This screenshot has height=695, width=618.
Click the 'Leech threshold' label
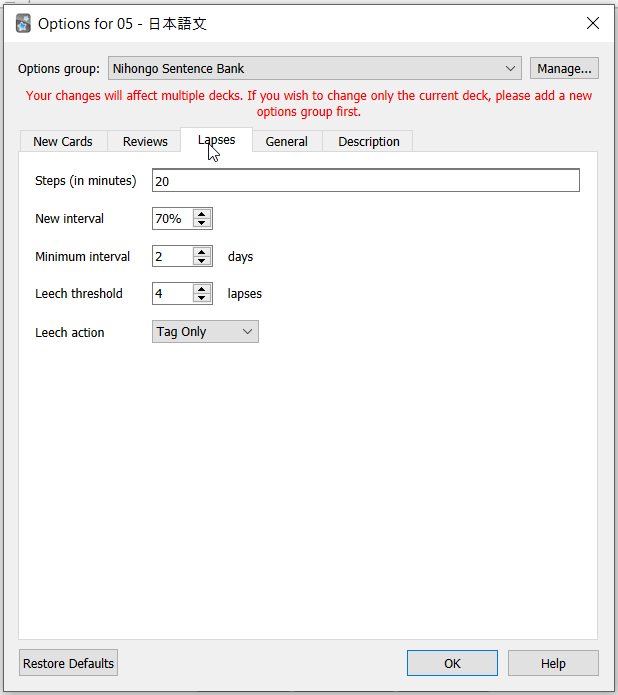coord(79,293)
